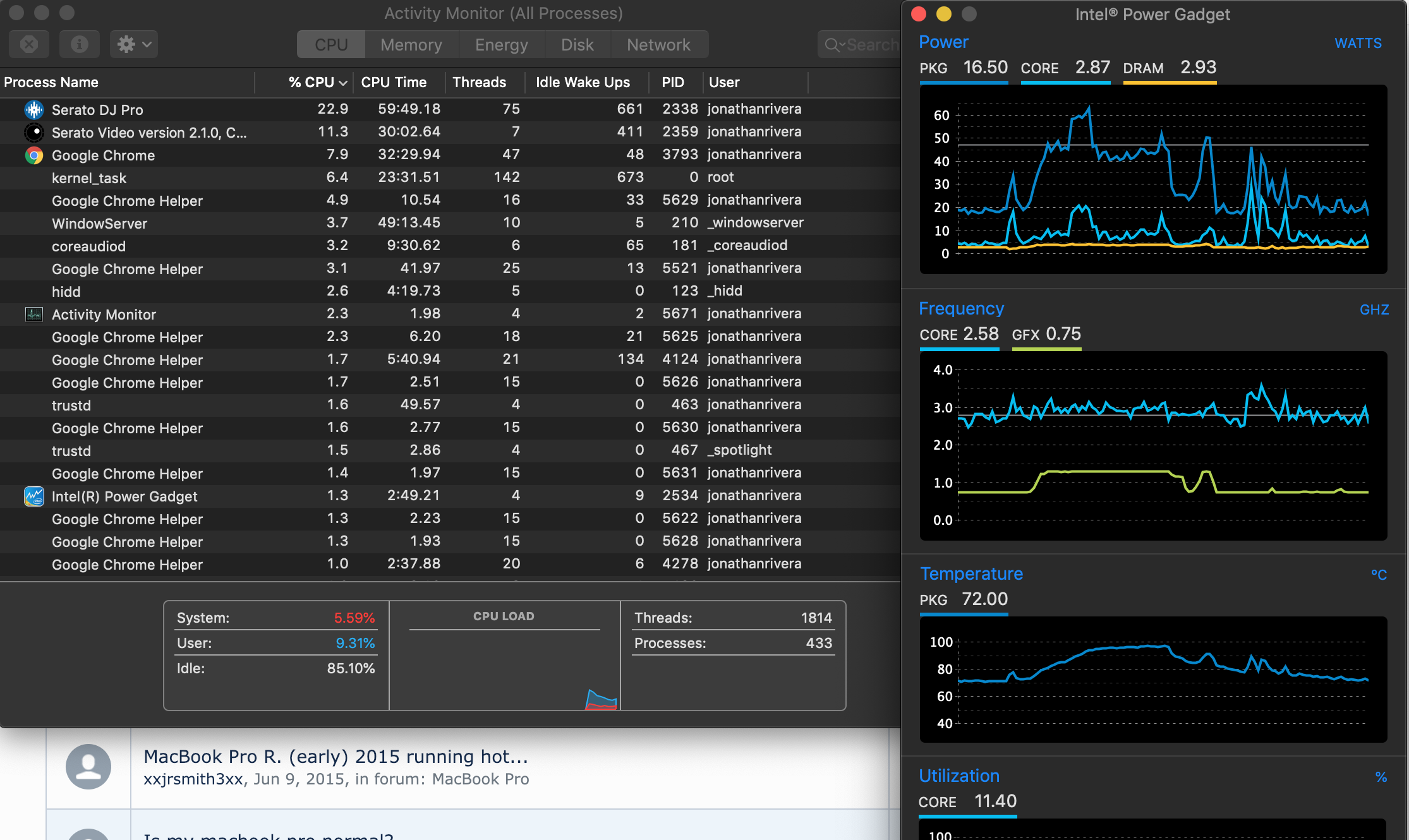Image resolution: width=1409 pixels, height=840 pixels.
Task: Select the hidd process row
Action: pos(450,291)
